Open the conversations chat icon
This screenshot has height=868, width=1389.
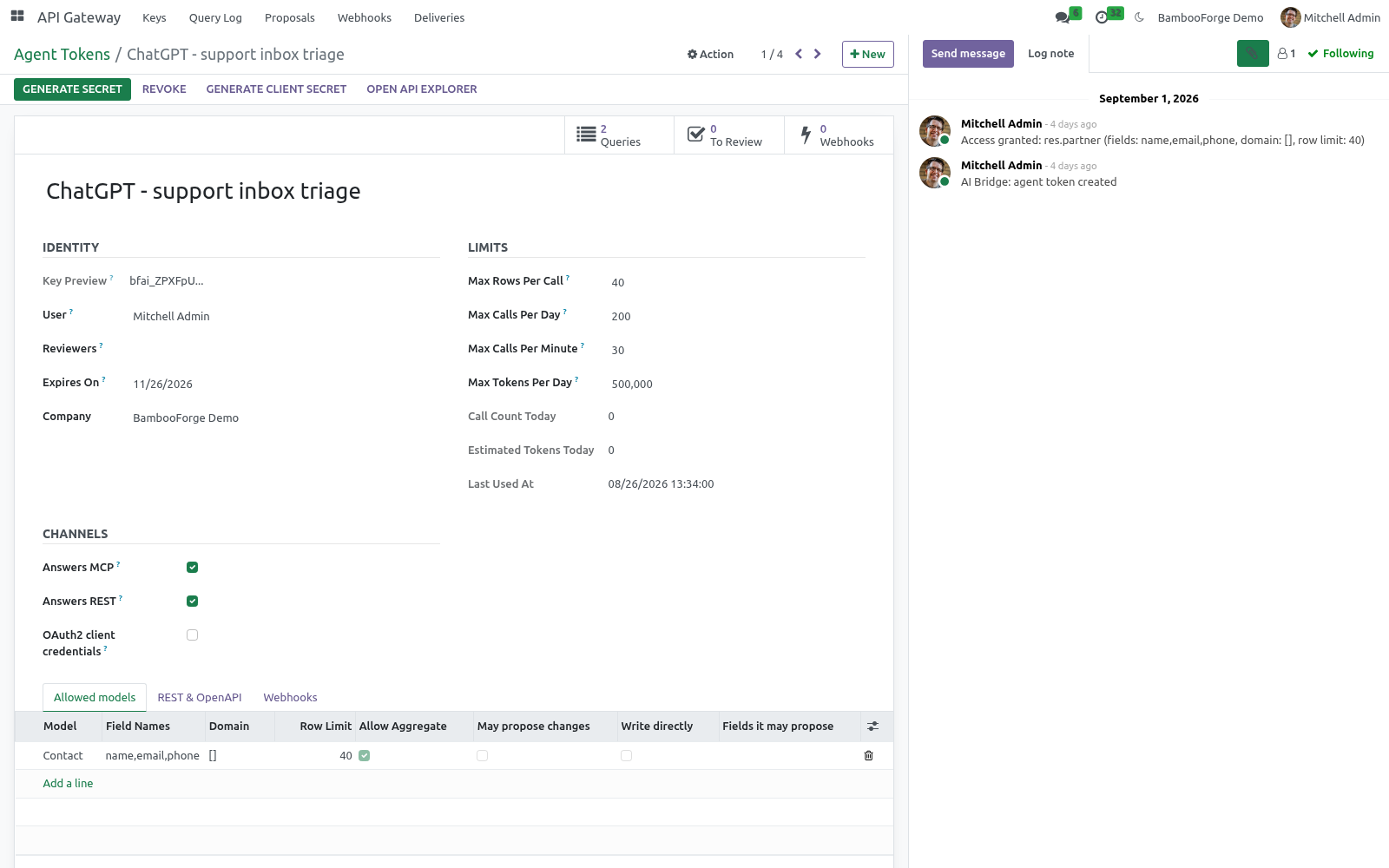(1063, 17)
